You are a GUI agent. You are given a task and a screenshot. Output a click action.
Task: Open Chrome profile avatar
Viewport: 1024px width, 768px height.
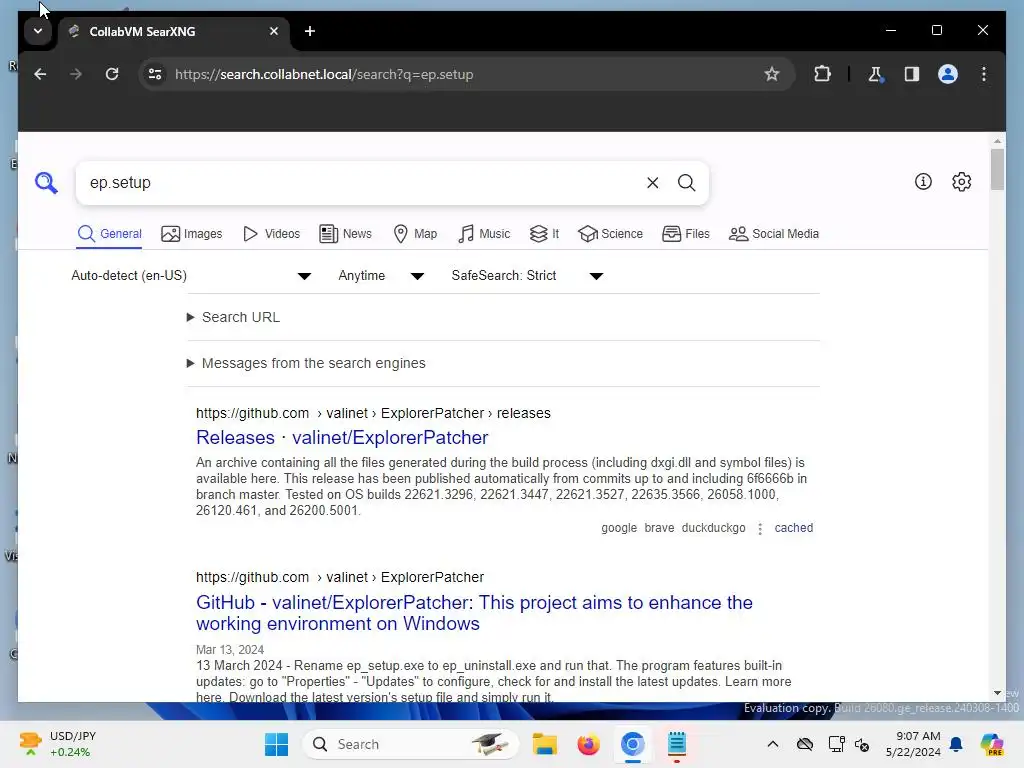point(948,74)
